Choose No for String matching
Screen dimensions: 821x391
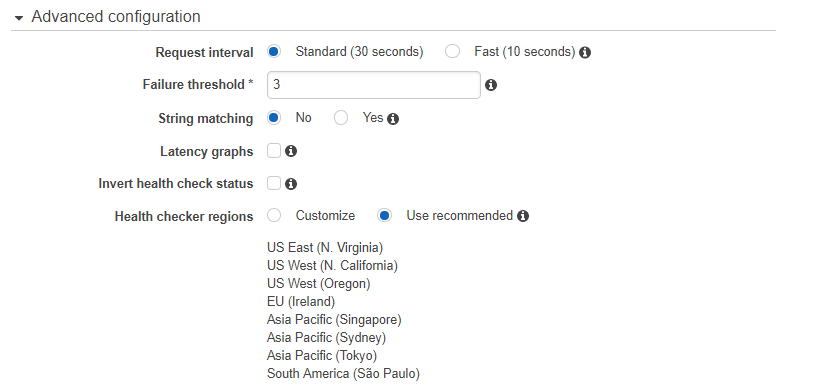tap(274, 118)
